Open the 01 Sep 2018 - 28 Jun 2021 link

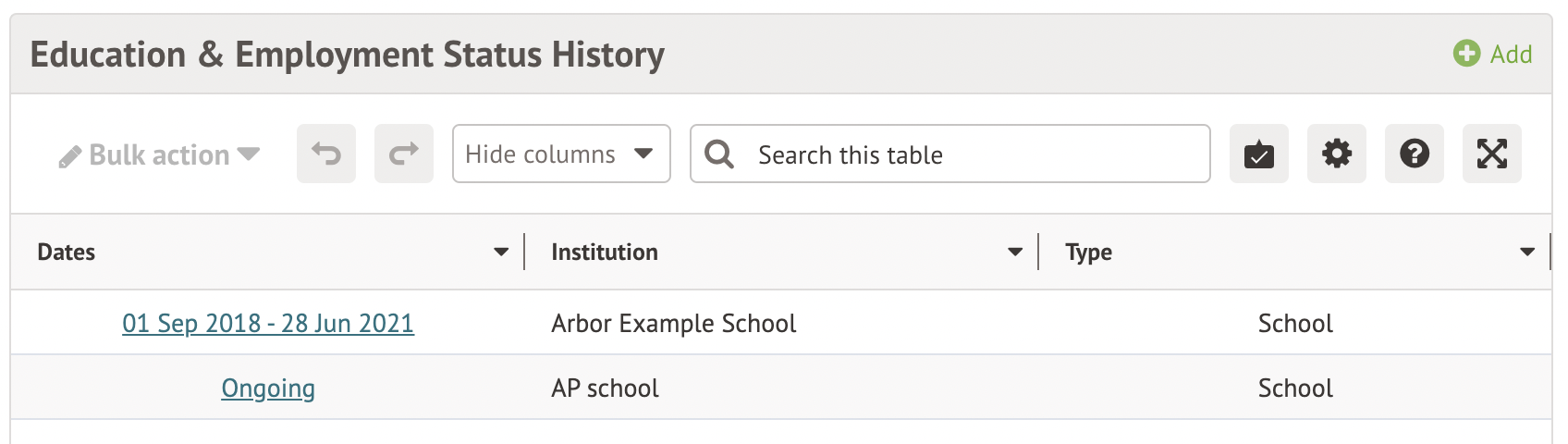pyautogui.click(x=268, y=323)
